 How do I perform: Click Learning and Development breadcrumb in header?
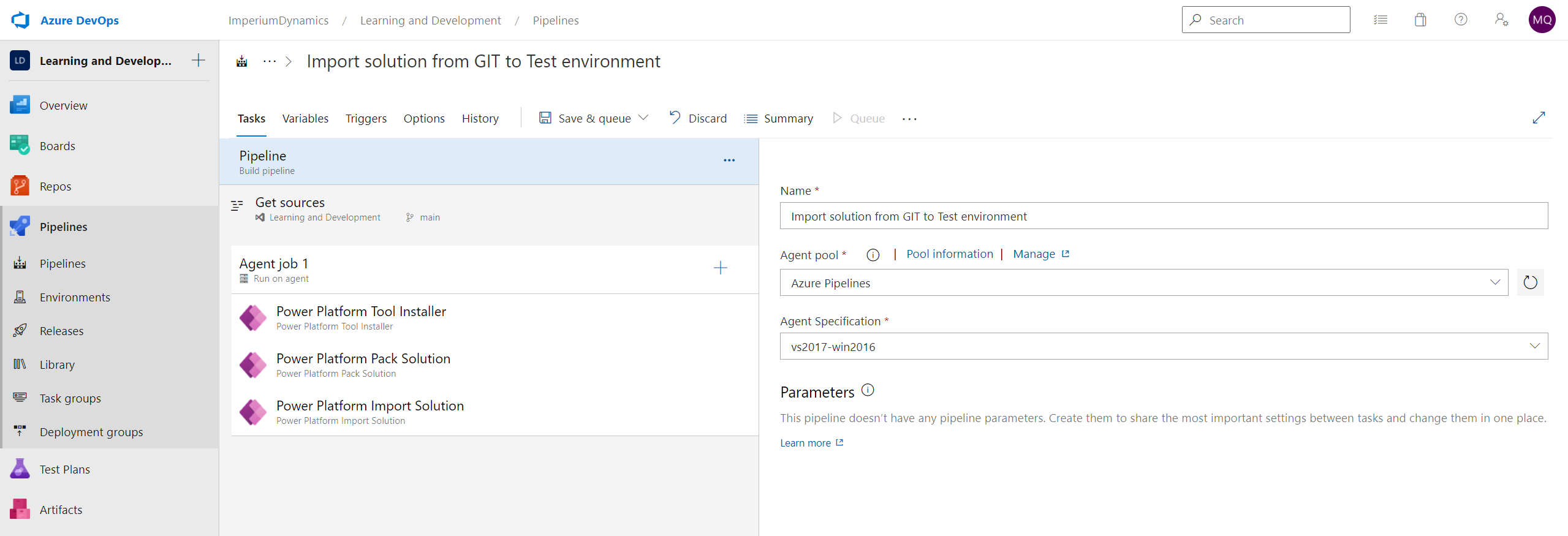(430, 20)
